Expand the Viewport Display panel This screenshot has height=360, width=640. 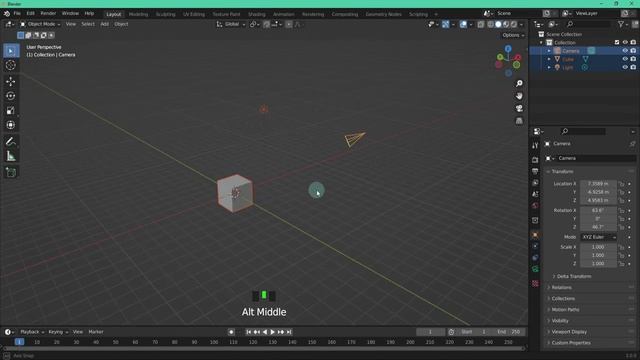pyautogui.click(x=569, y=332)
